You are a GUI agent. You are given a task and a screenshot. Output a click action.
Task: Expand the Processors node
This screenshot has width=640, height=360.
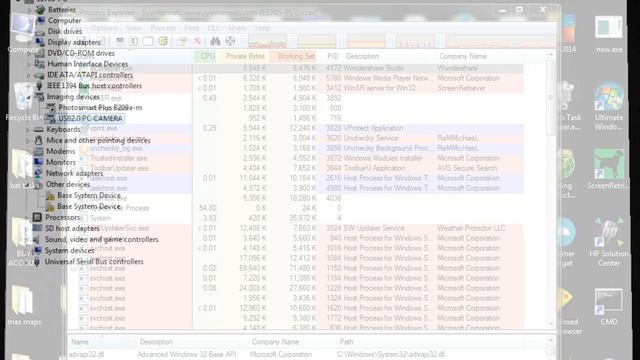pos(27,218)
